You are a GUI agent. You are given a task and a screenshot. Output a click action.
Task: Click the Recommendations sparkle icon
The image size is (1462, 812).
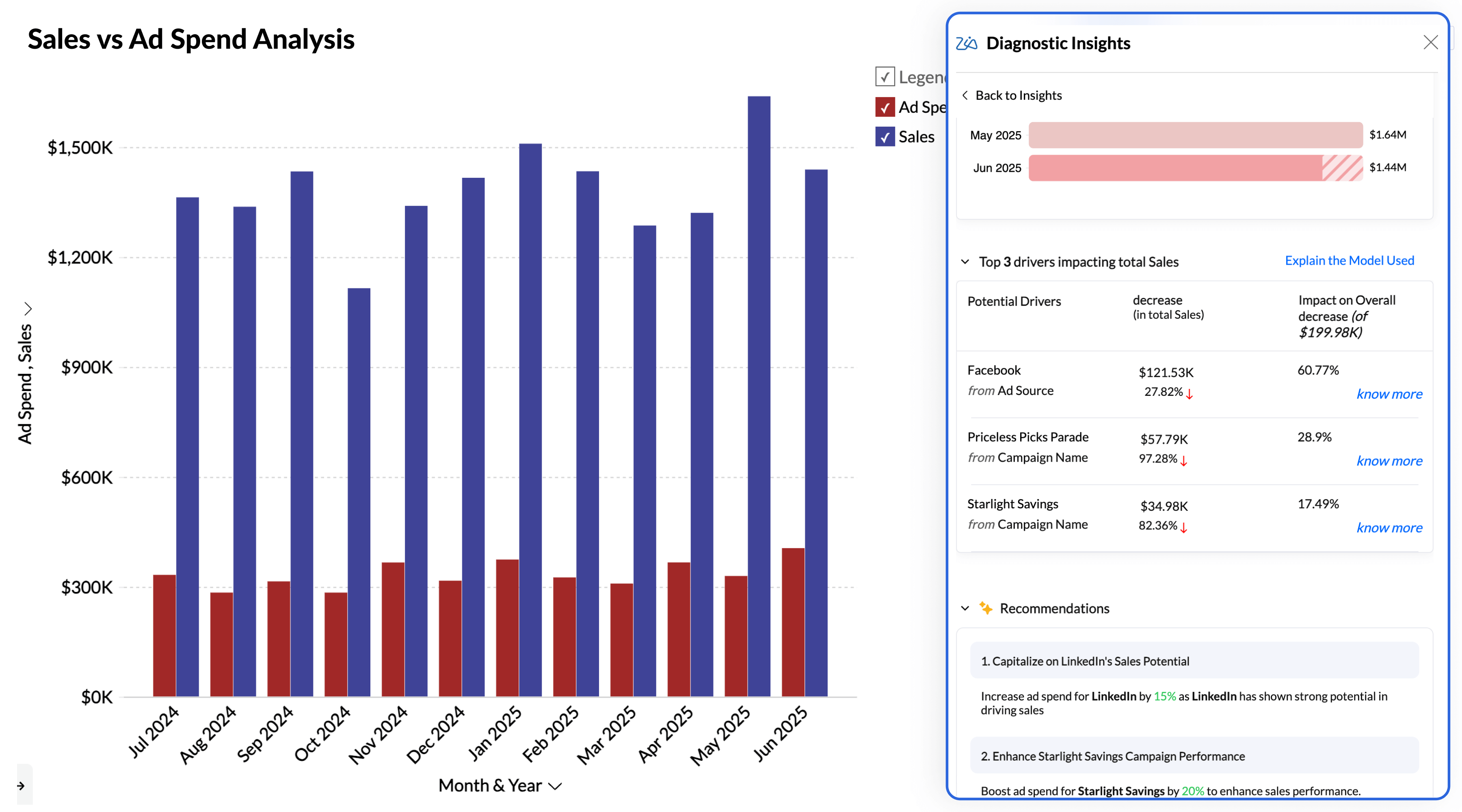(x=986, y=608)
